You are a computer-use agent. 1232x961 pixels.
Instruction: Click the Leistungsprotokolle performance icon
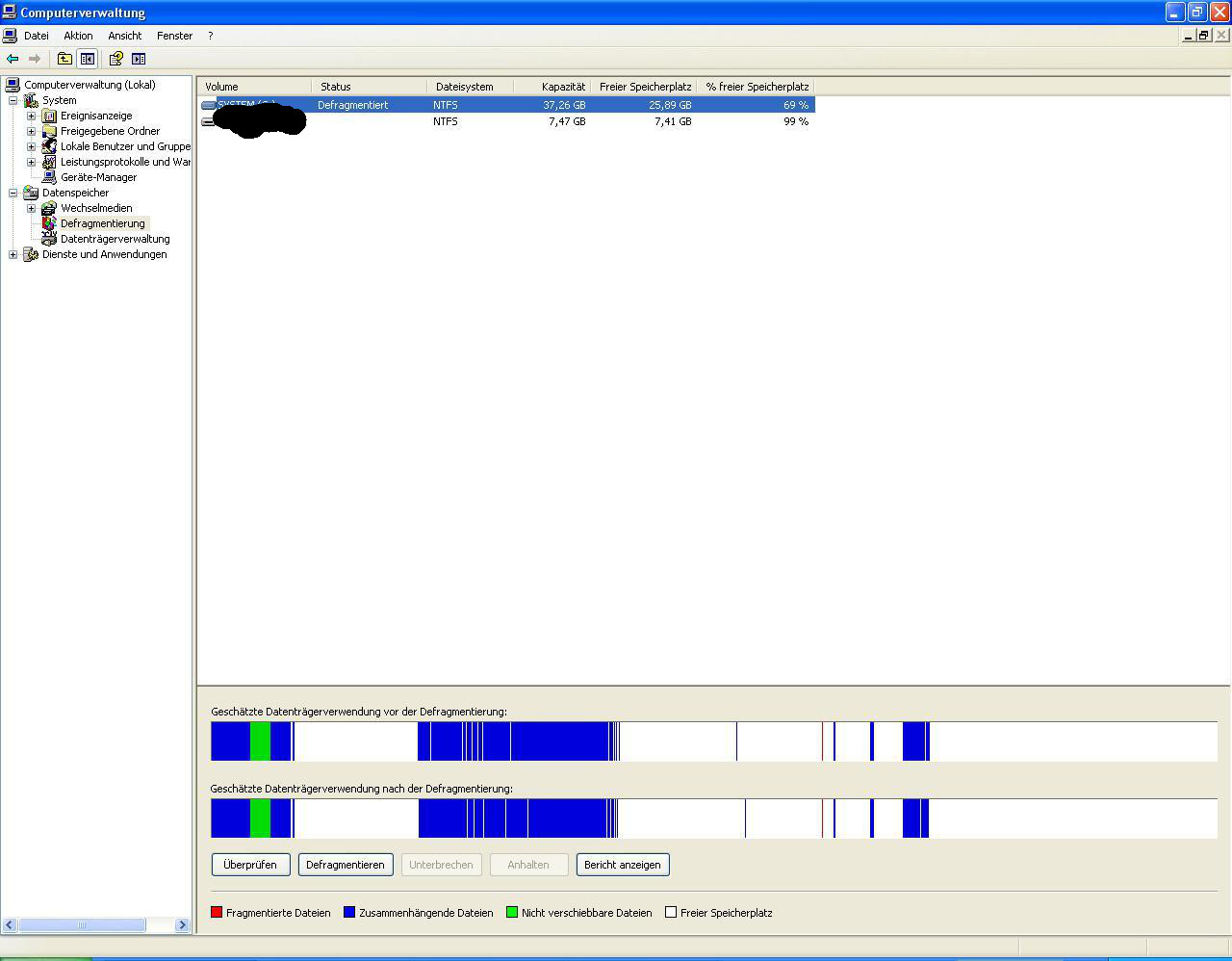point(49,162)
